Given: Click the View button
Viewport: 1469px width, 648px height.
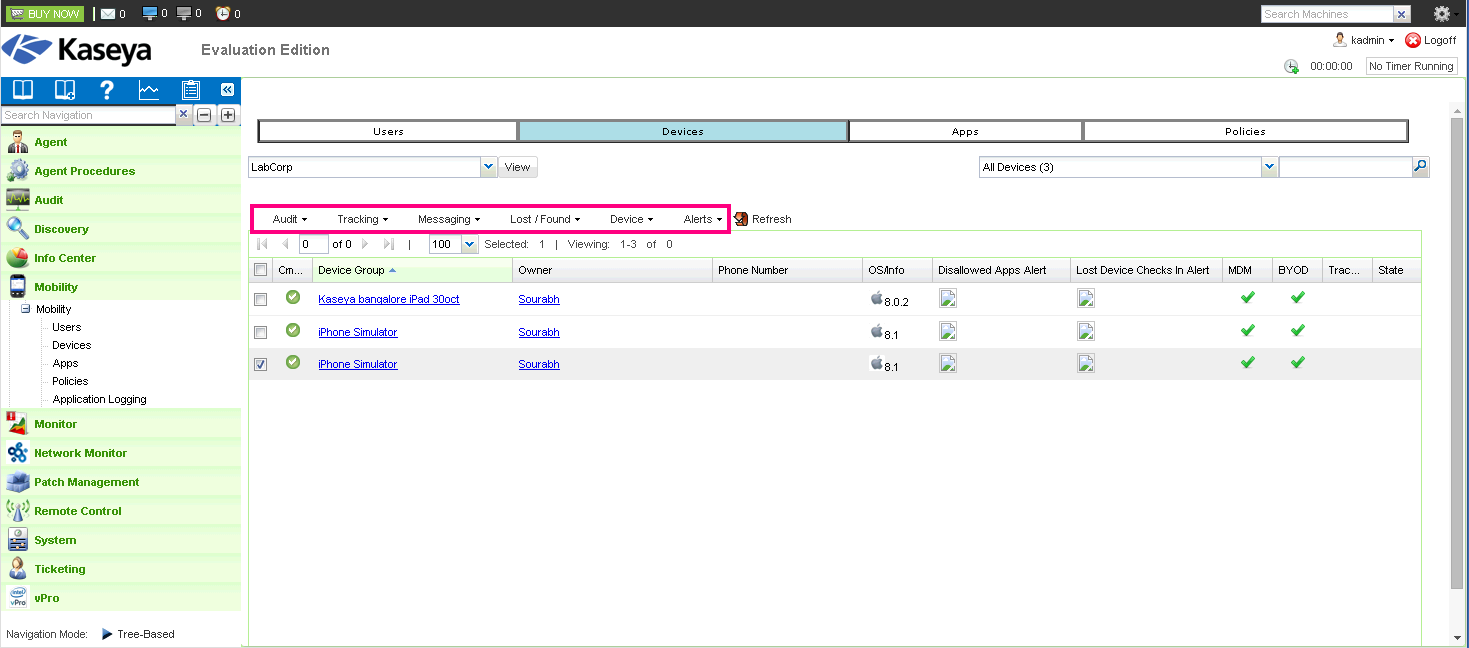Looking at the screenshot, I should click(517, 167).
